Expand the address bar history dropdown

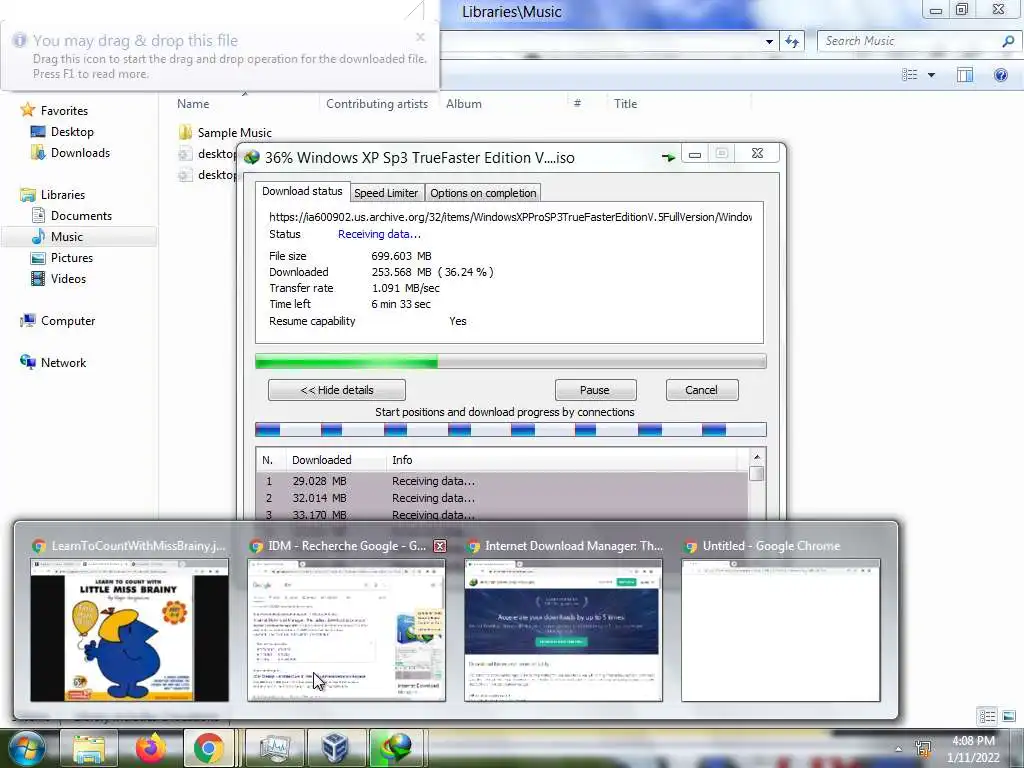(x=769, y=42)
